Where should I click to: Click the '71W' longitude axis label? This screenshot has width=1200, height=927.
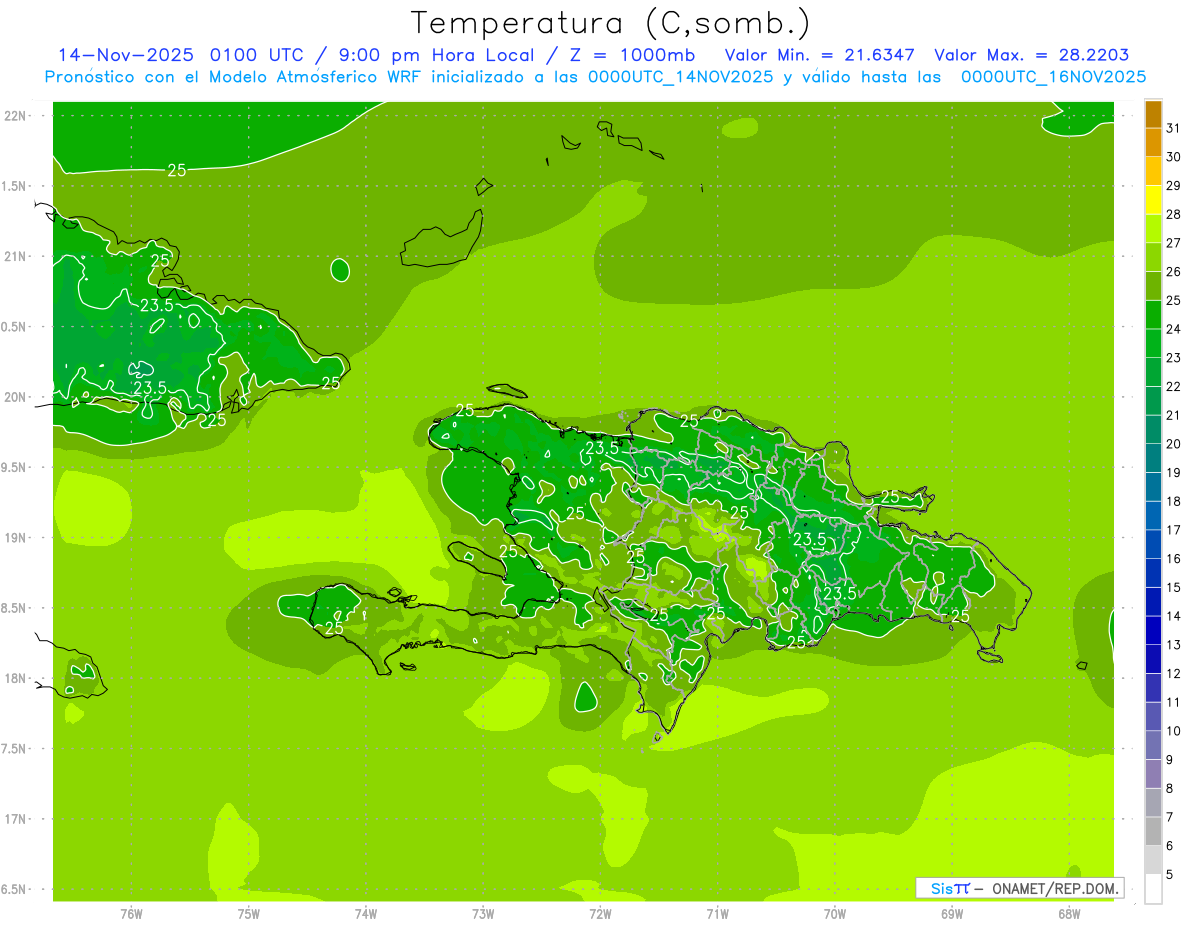(717, 913)
